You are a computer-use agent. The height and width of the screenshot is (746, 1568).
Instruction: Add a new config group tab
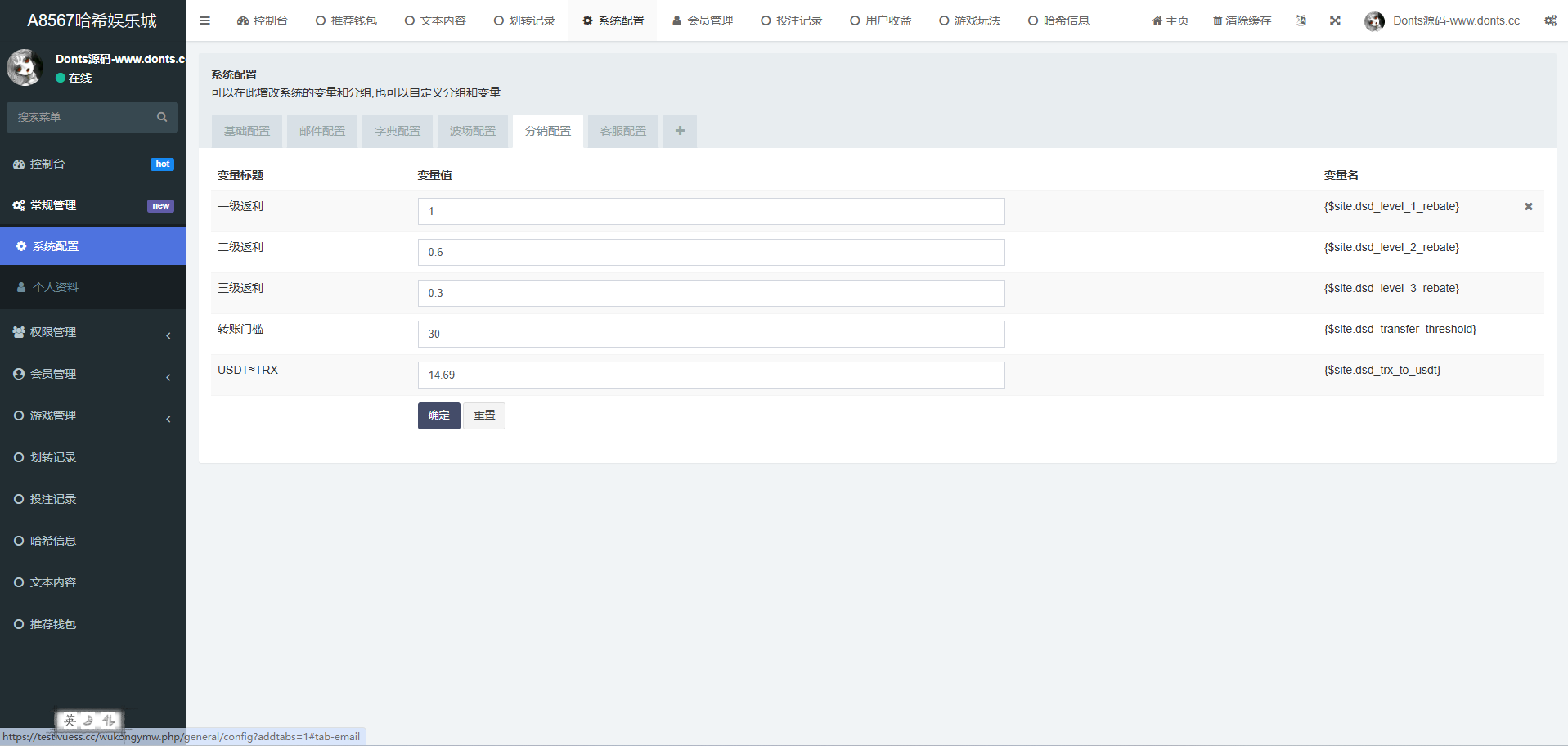pos(680,131)
